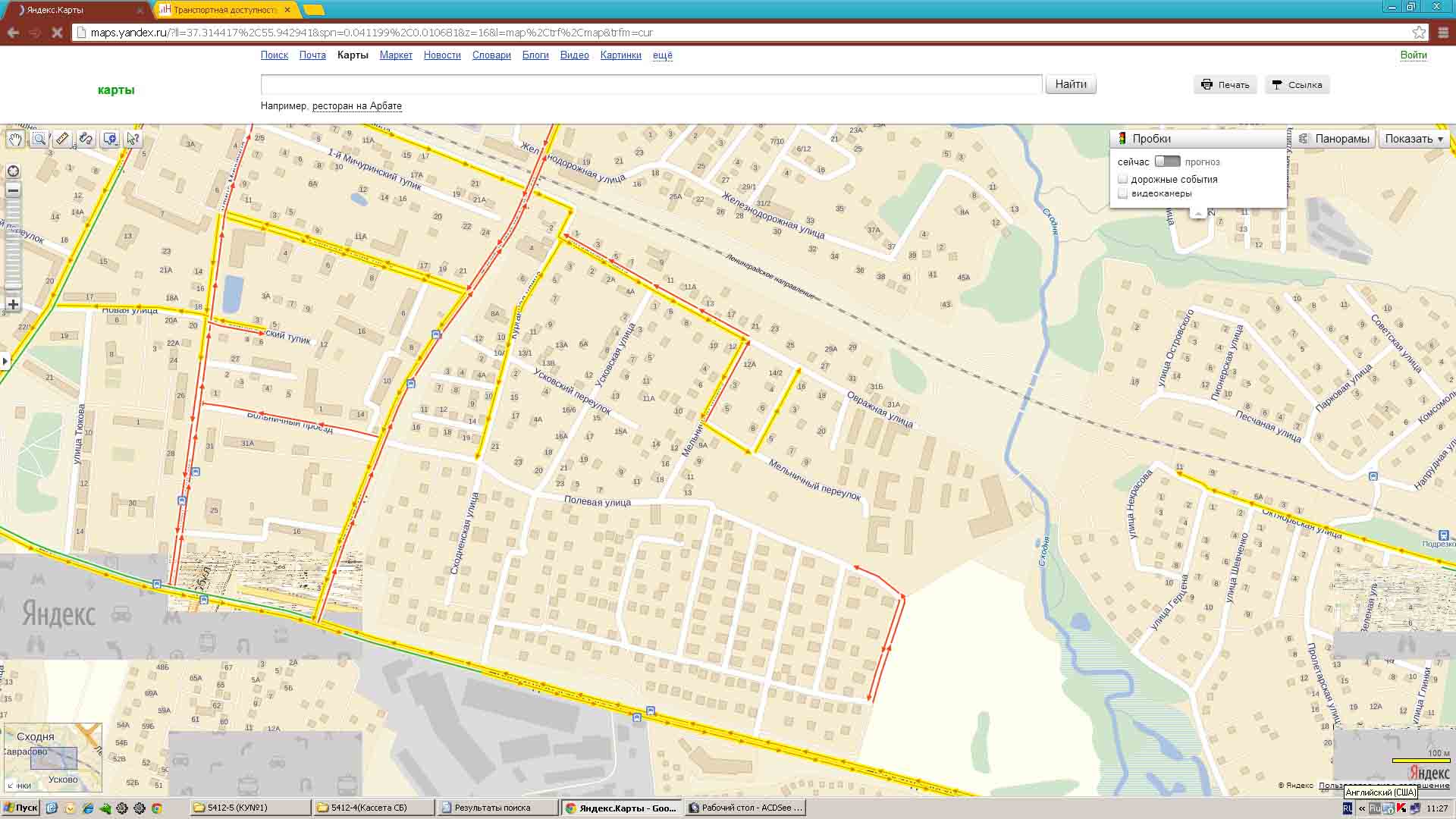Viewport: 1456px width, 819px height.
Task: Click the Ссылка link button
Action: coord(1297,85)
